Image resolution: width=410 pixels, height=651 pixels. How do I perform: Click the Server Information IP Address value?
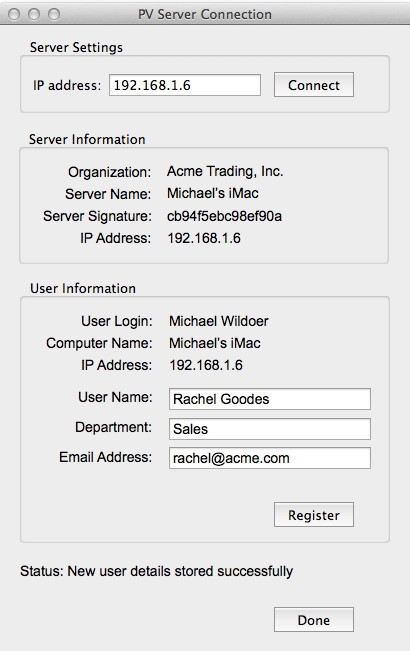(x=204, y=238)
